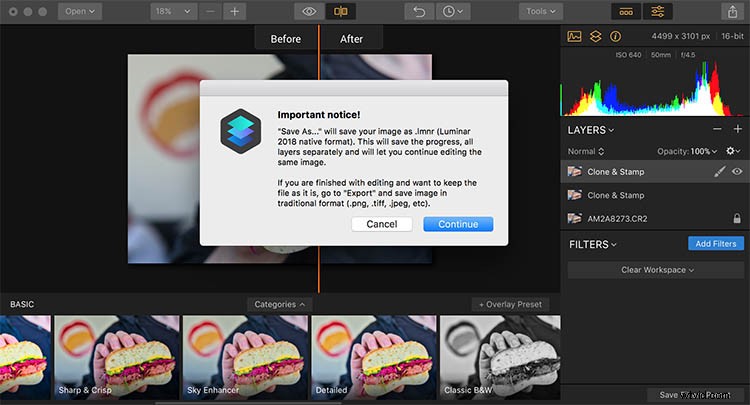
Task: Toggle the eye quick preview button
Action: [309, 11]
